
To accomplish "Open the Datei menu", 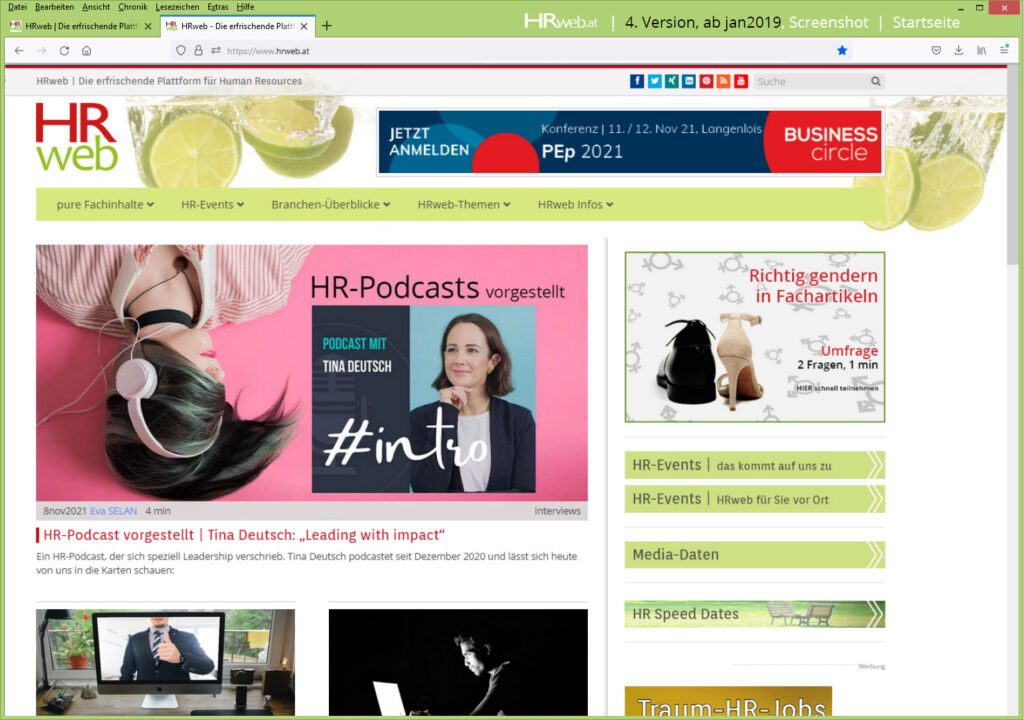I will 17,7.
